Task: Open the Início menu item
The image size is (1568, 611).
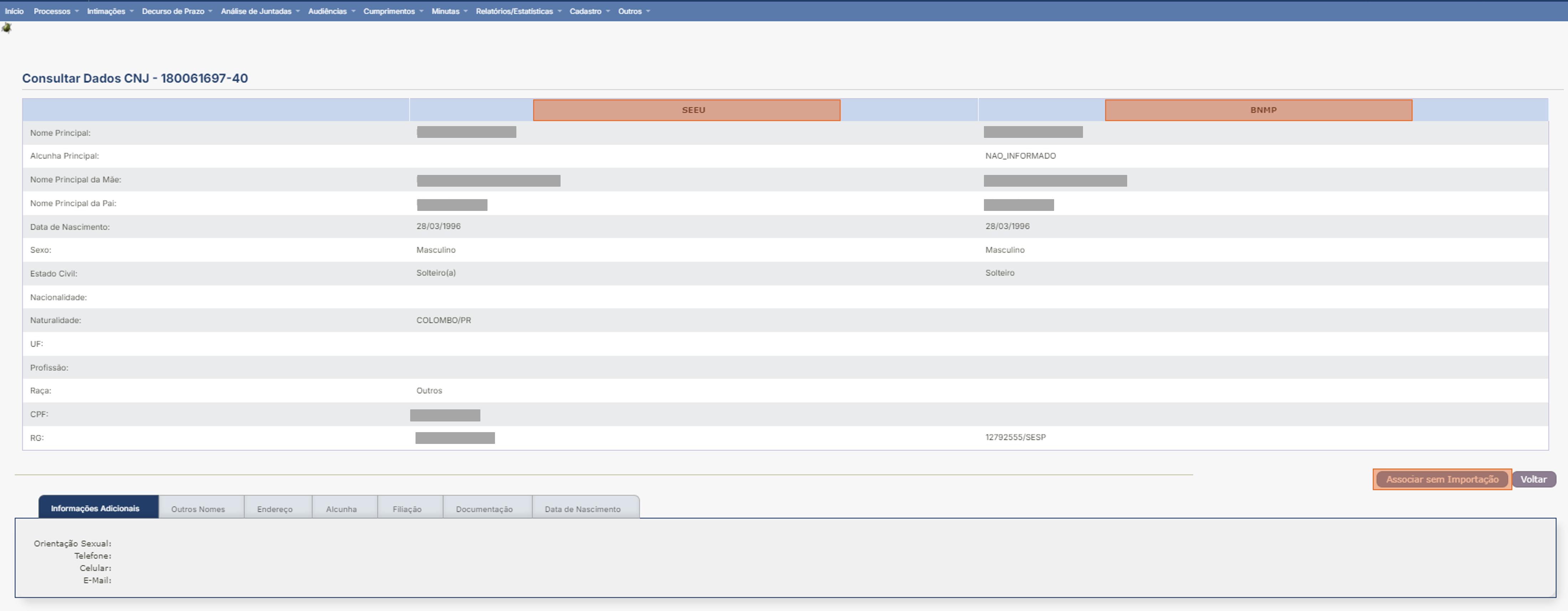Action: [14, 11]
